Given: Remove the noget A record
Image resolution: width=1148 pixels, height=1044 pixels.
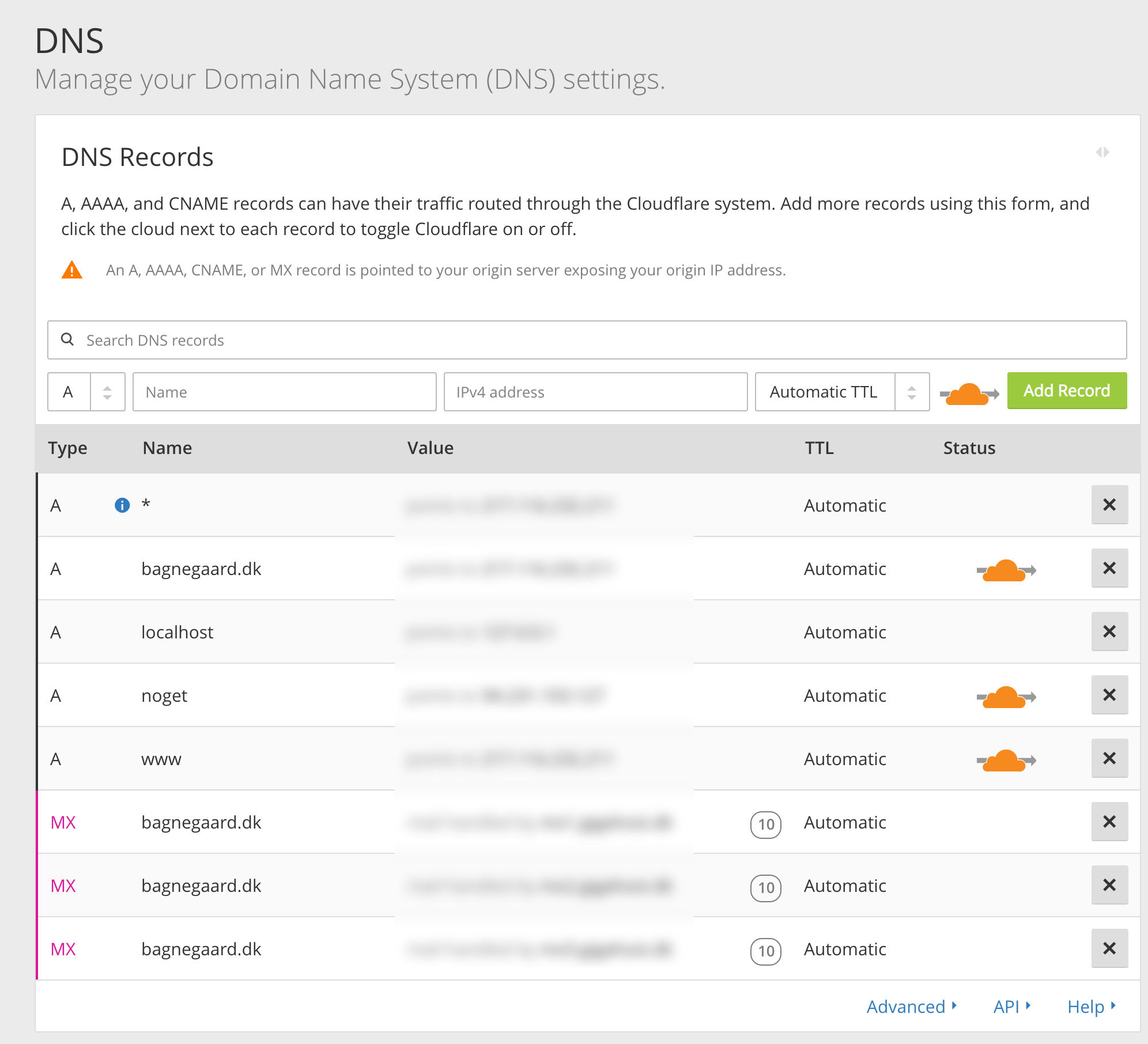Looking at the screenshot, I should [x=1109, y=695].
